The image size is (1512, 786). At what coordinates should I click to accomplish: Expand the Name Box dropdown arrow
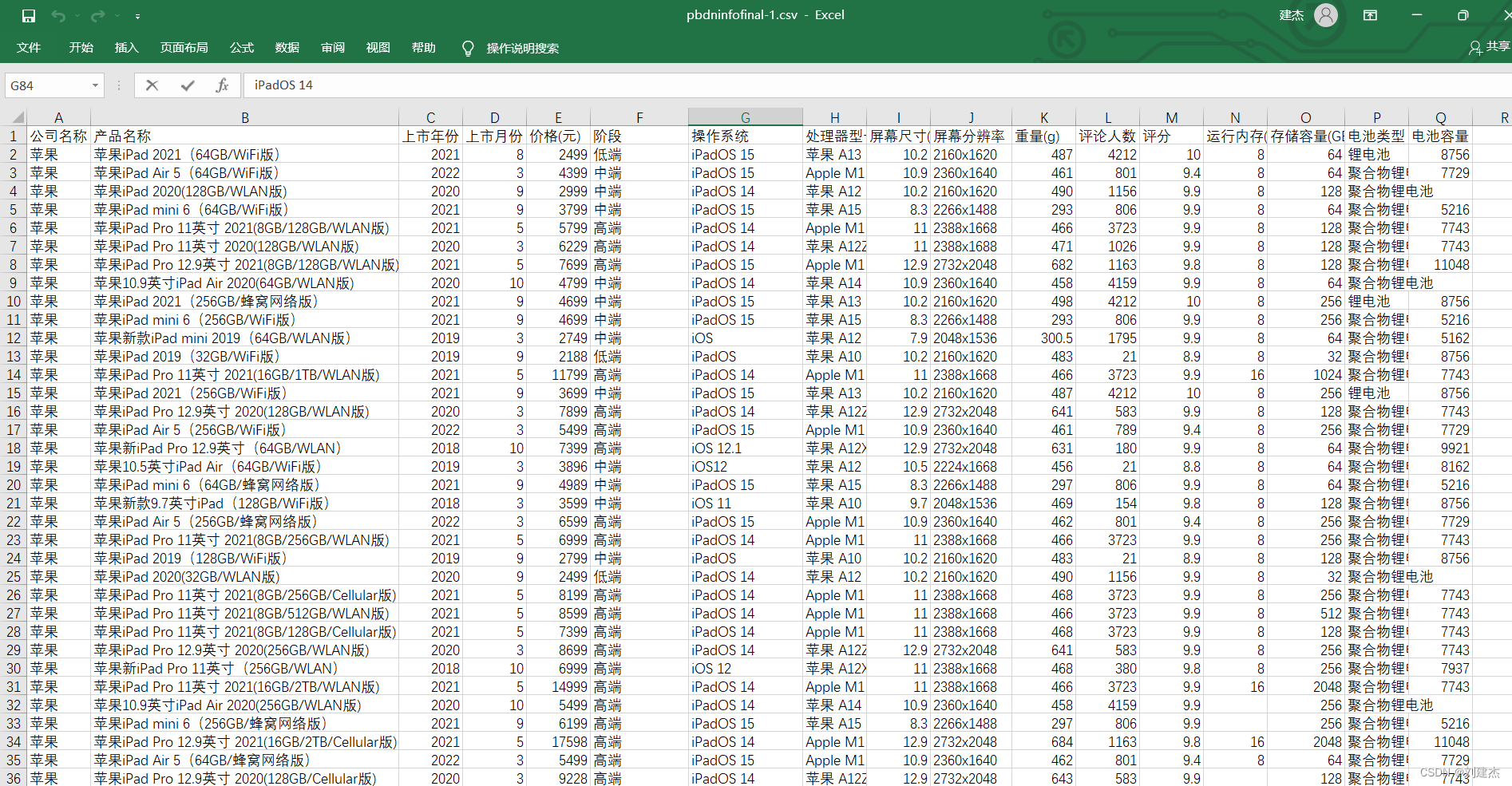(x=95, y=85)
